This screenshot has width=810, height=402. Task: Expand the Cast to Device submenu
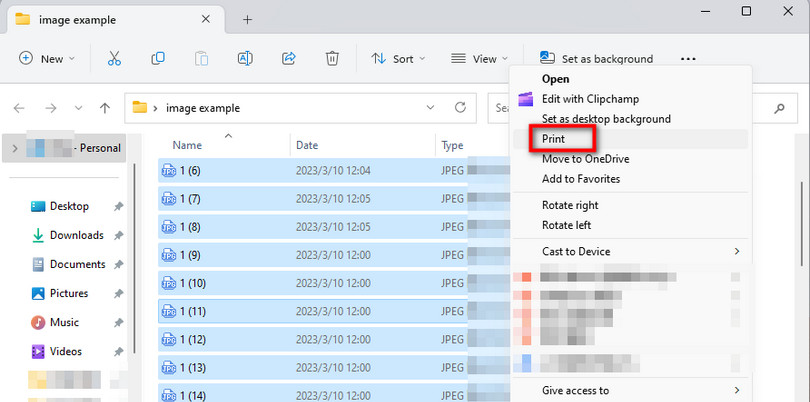pos(630,251)
